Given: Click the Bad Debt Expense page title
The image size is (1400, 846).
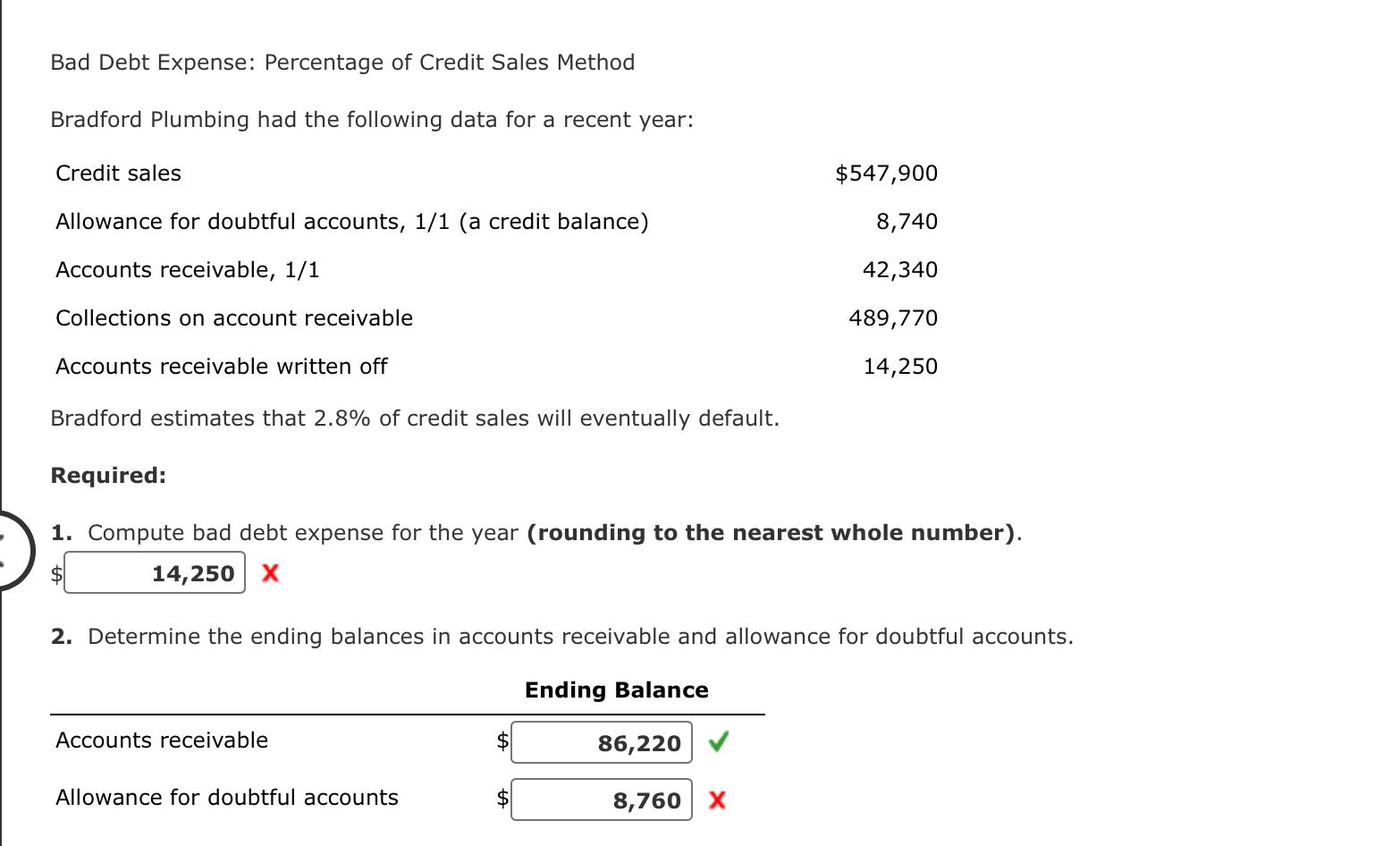Looking at the screenshot, I should tap(342, 62).
